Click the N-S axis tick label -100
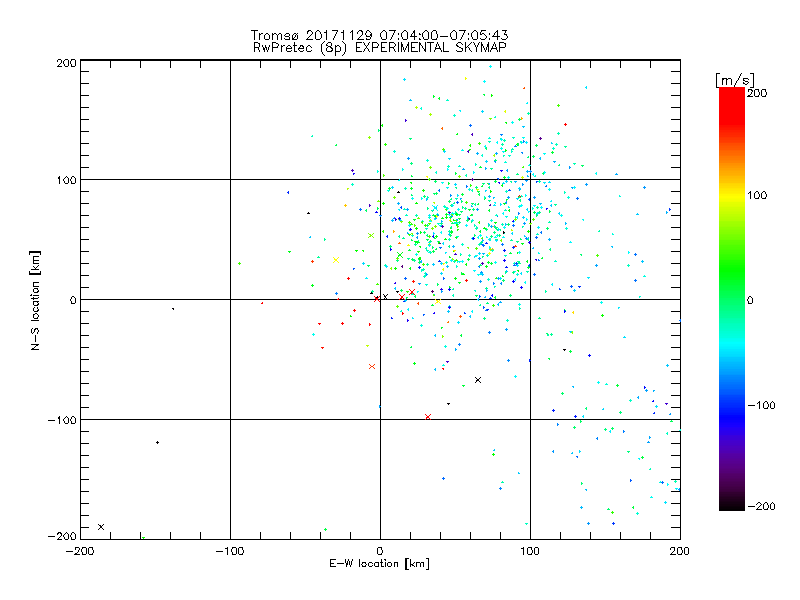This screenshot has width=800, height=600. [x=62, y=420]
